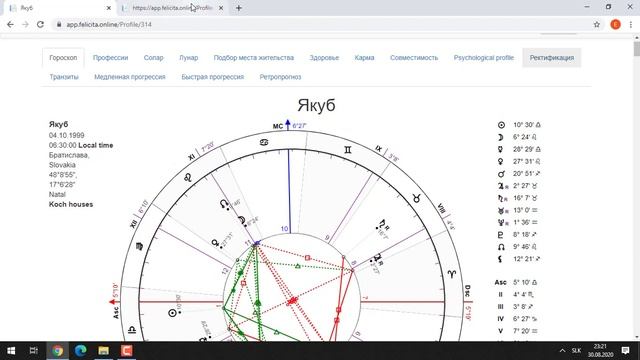640x360 pixels.
Task: Open the Соляр tab
Action: 153,58
